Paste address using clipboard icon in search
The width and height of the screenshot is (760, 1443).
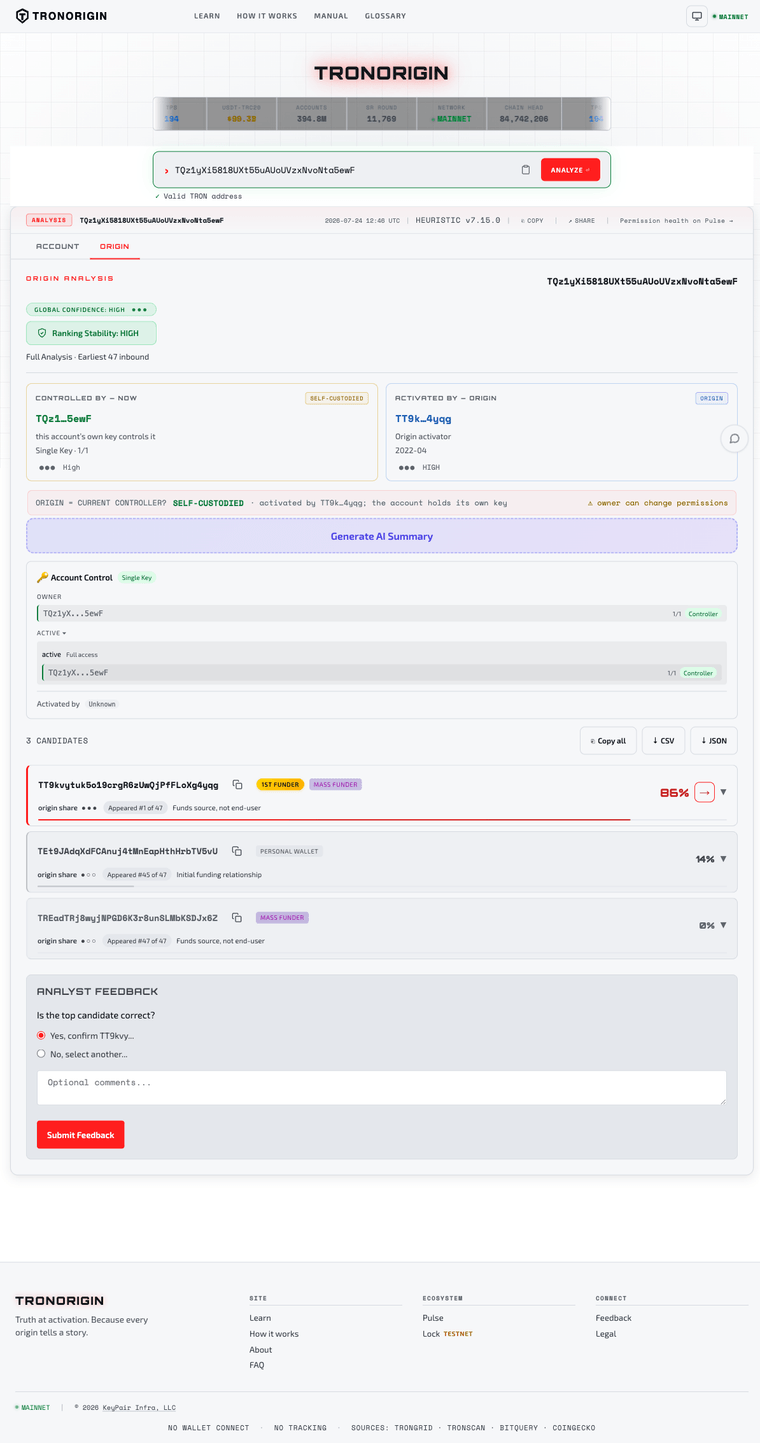tap(526, 170)
